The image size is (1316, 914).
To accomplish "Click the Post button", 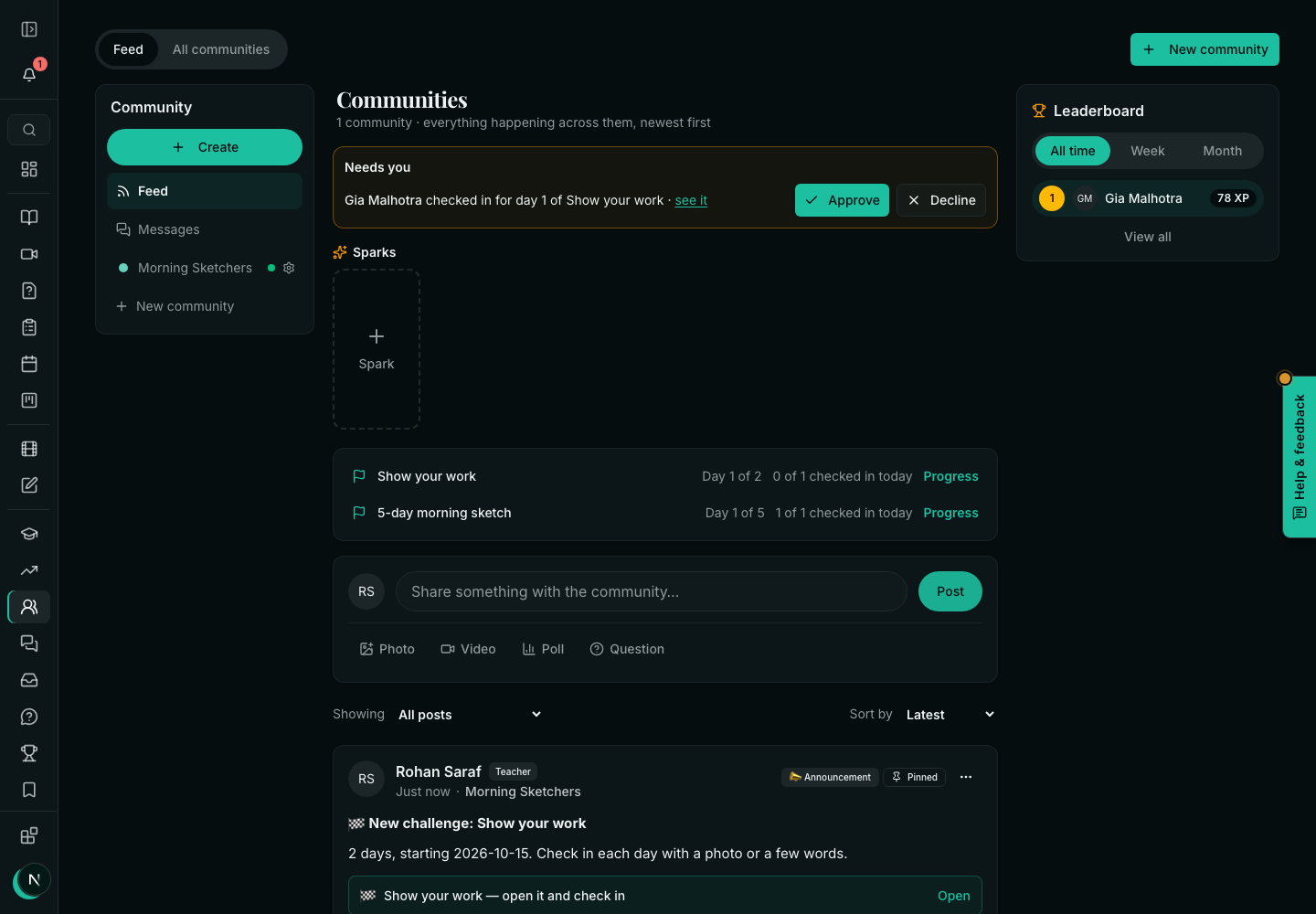I will tap(950, 591).
